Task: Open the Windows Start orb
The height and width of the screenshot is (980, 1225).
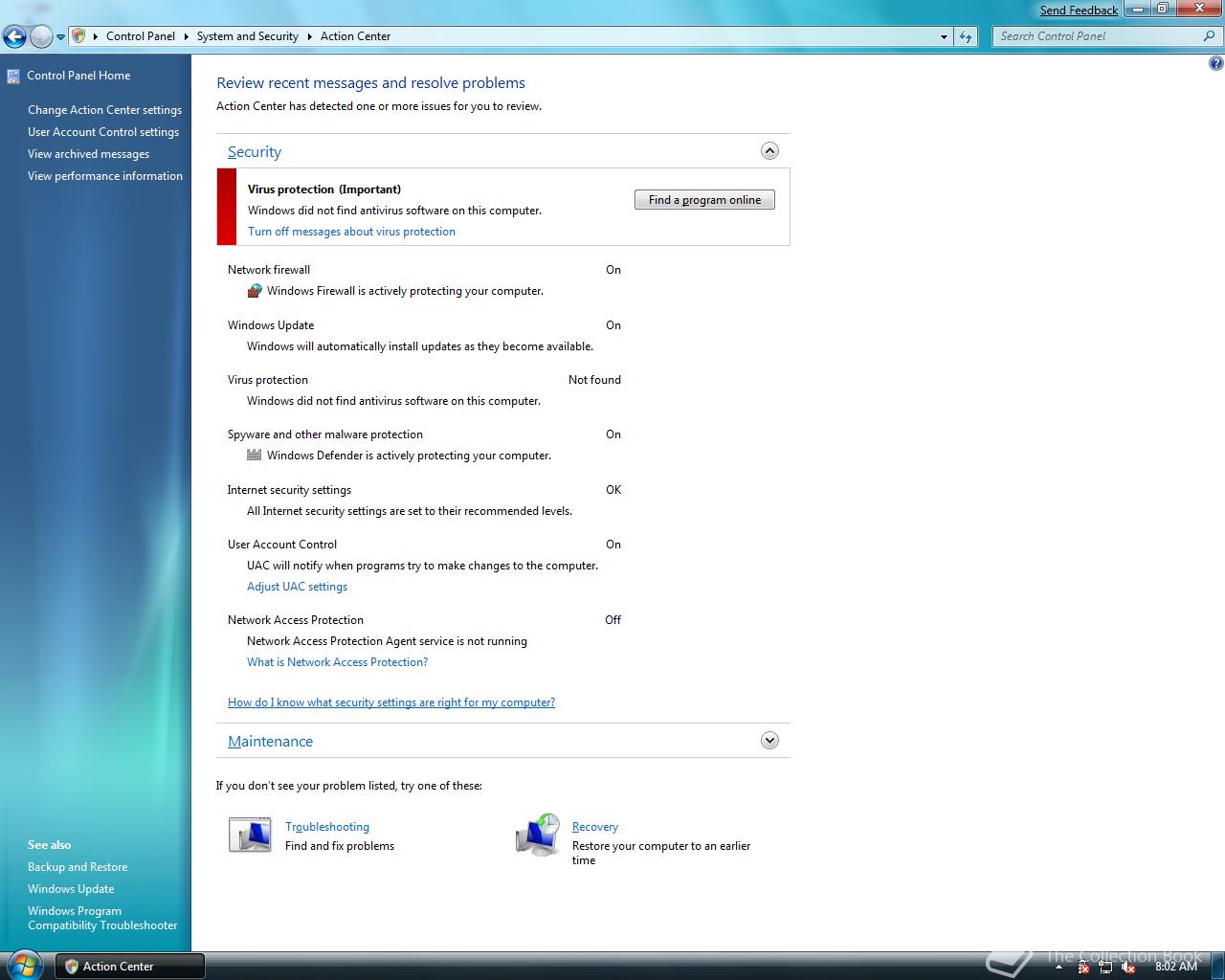Action: pos(25,965)
